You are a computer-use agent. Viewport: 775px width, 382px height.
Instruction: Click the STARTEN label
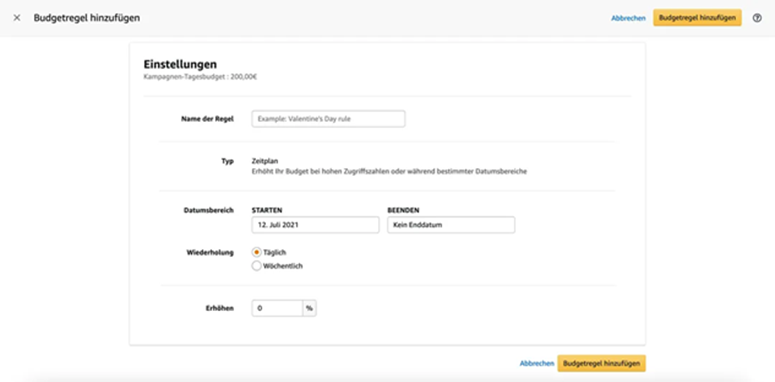pos(267,210)
